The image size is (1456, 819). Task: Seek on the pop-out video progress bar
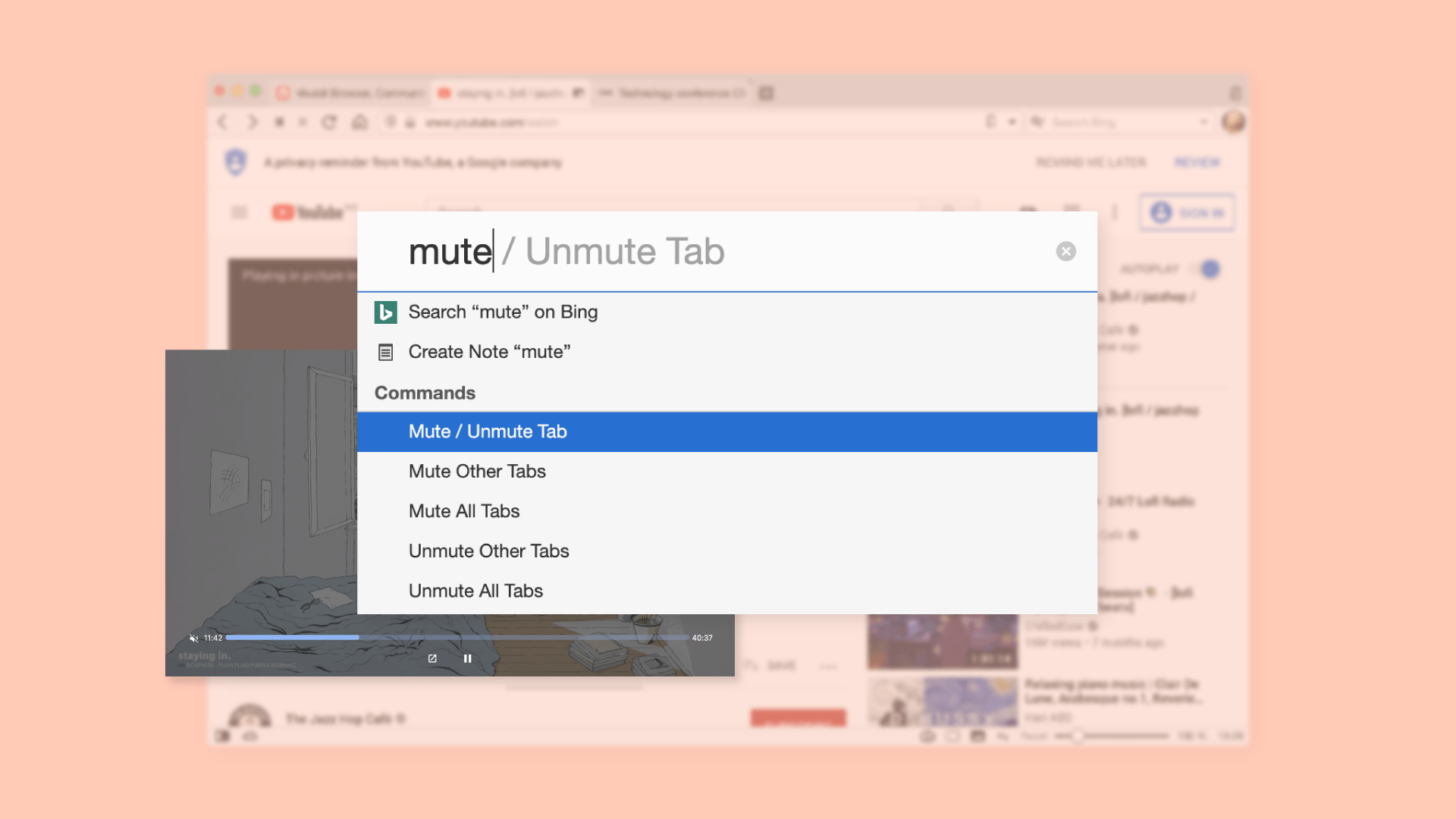click(457, 638)
